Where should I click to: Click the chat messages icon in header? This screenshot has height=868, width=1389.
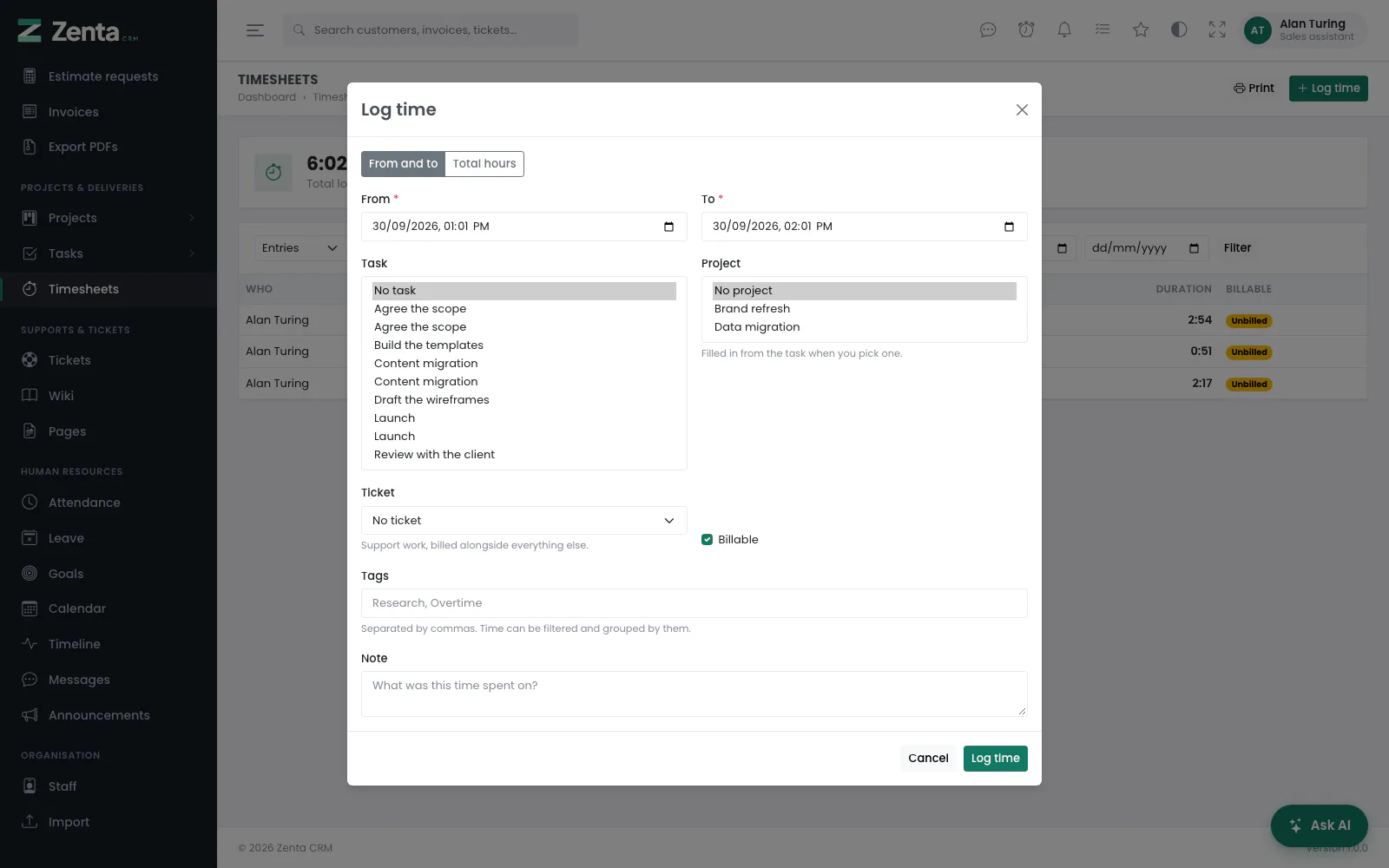[x=988, y=30]
